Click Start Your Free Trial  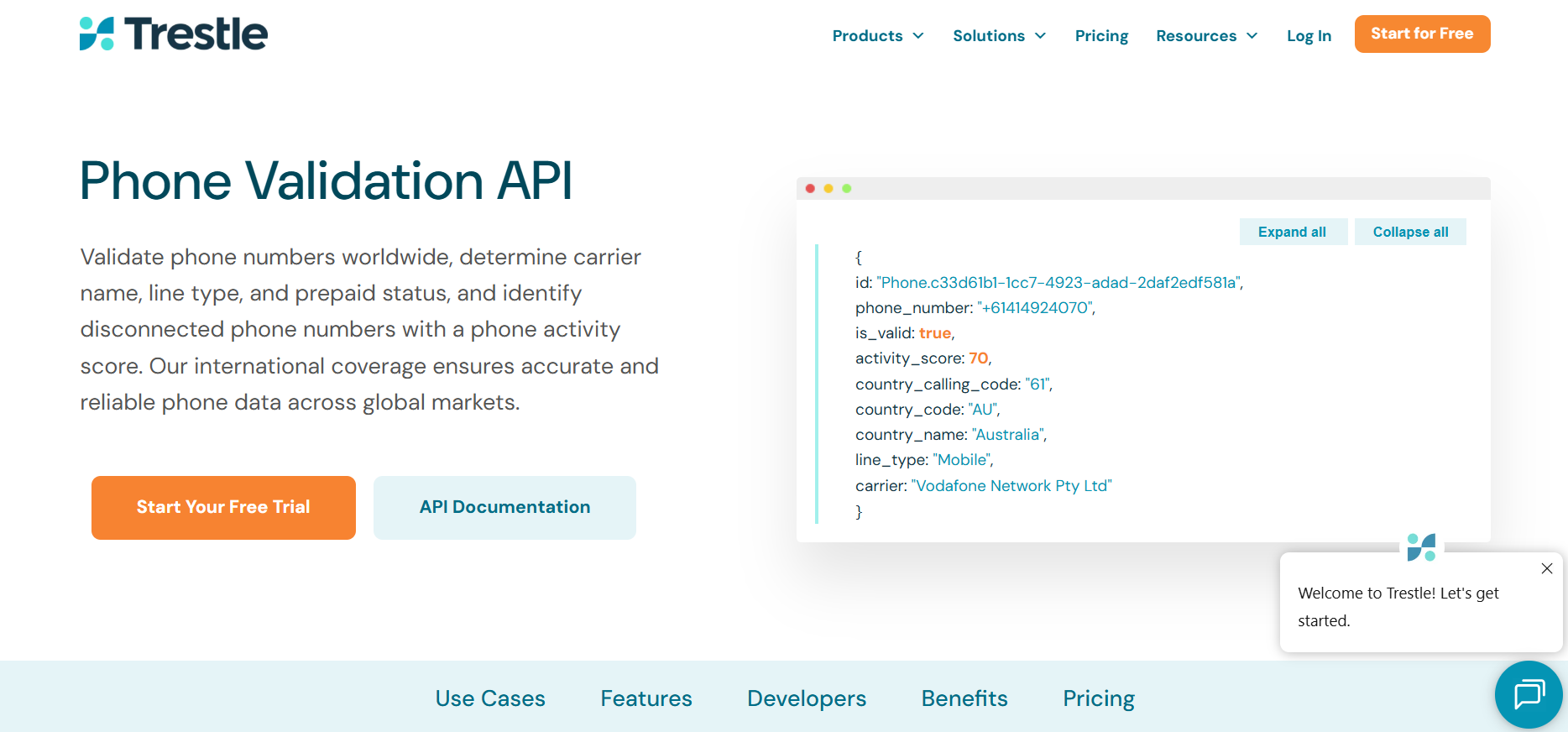point(223,507)
